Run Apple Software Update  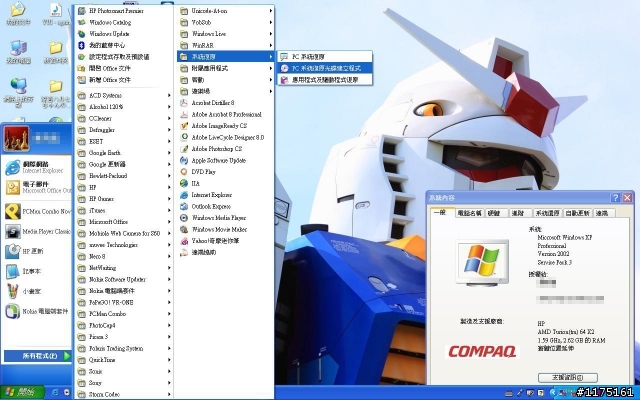pyautogui.click(x=226, y=160)
